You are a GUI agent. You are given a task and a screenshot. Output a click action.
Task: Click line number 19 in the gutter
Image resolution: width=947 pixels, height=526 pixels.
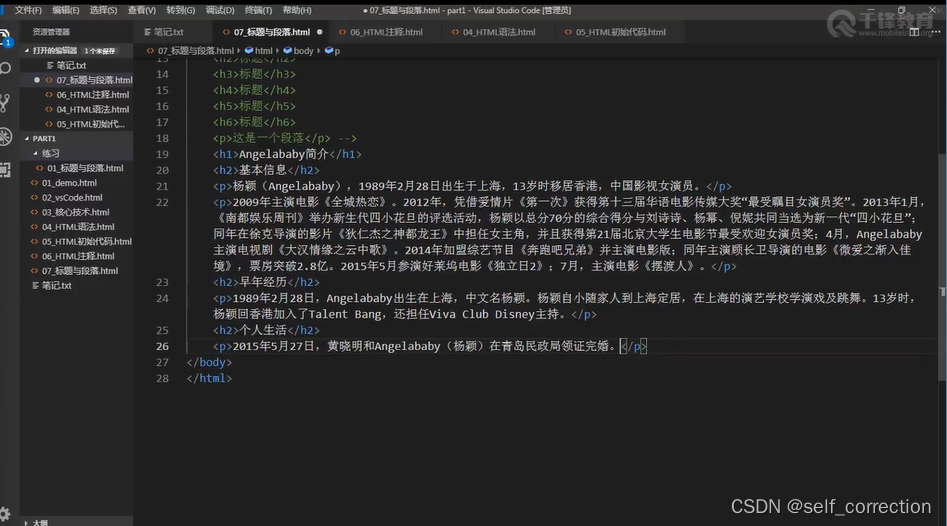[x=162, y=154]
